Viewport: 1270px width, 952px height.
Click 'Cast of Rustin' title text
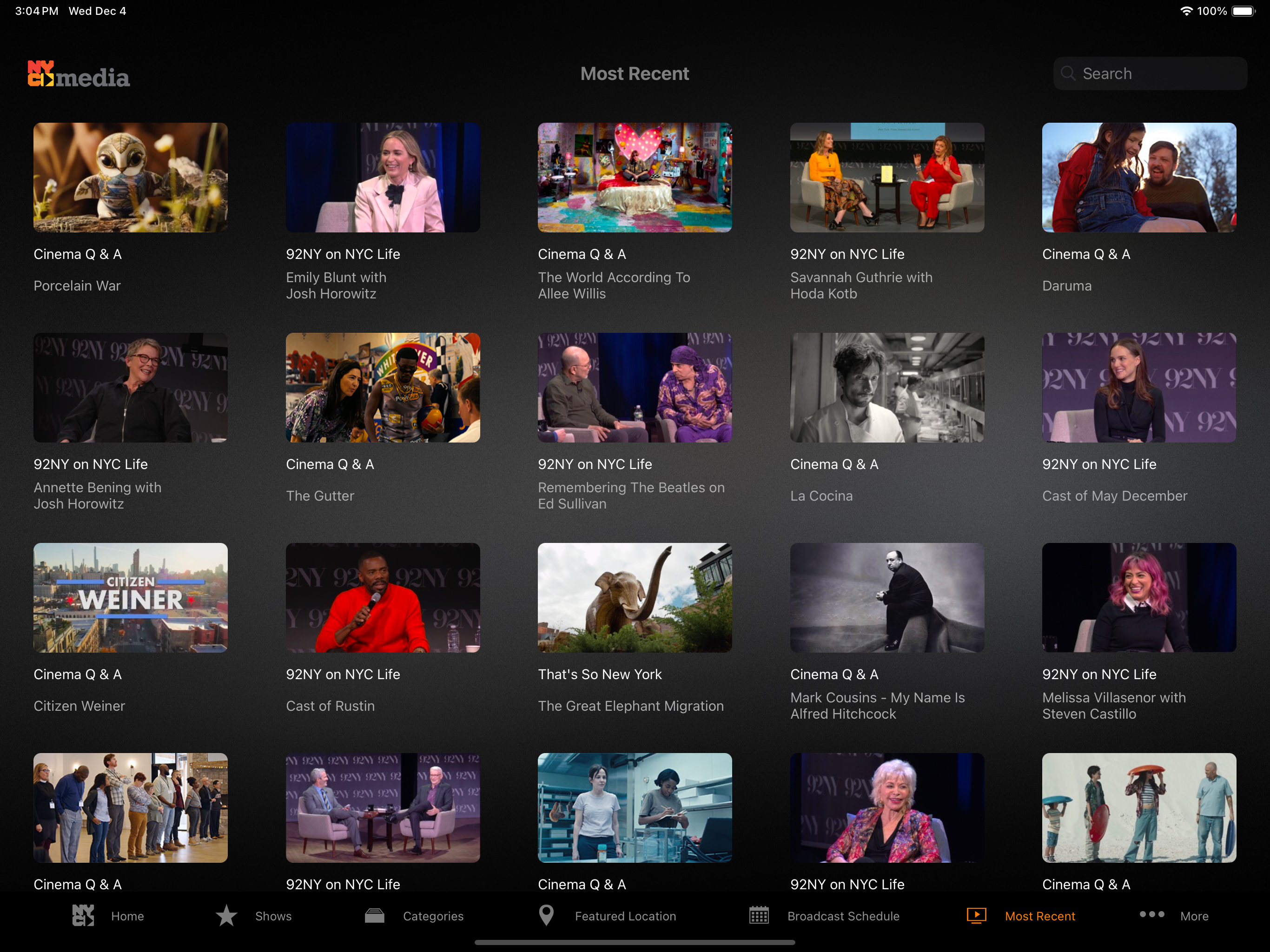330,706
